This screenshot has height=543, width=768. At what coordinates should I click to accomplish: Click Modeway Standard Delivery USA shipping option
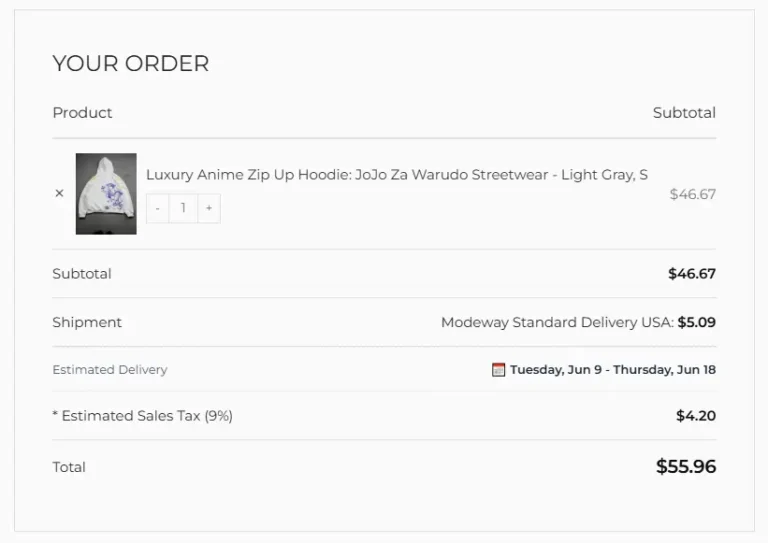(557, 322)
